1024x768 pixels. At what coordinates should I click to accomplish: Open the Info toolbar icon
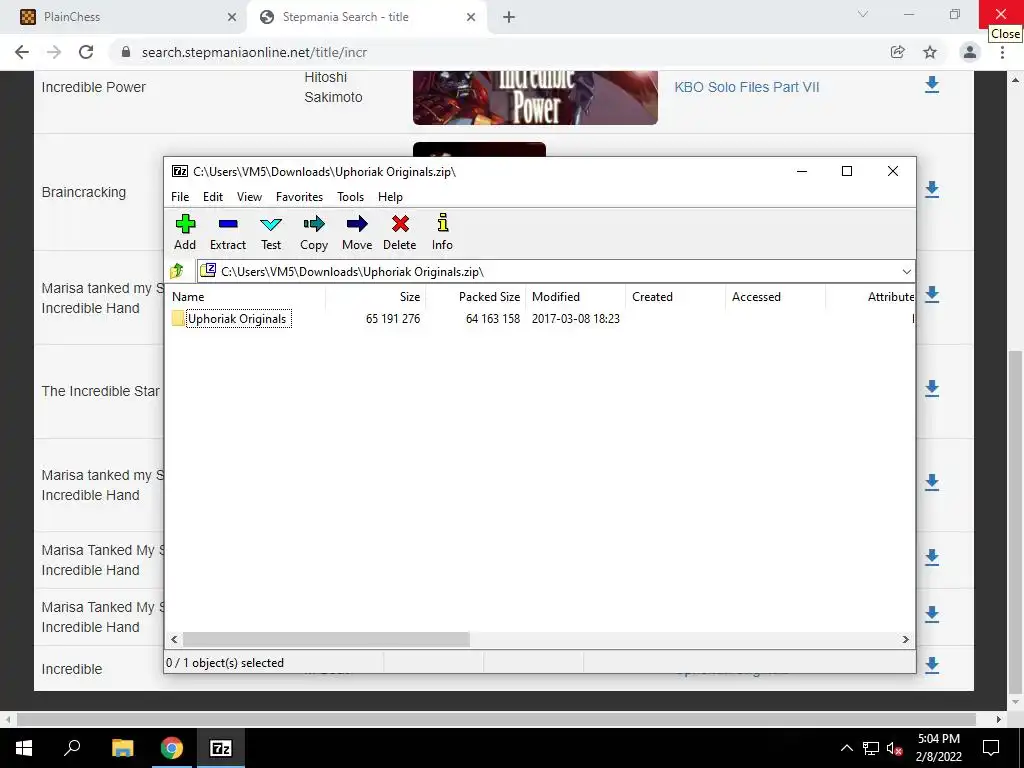(442, 232)
